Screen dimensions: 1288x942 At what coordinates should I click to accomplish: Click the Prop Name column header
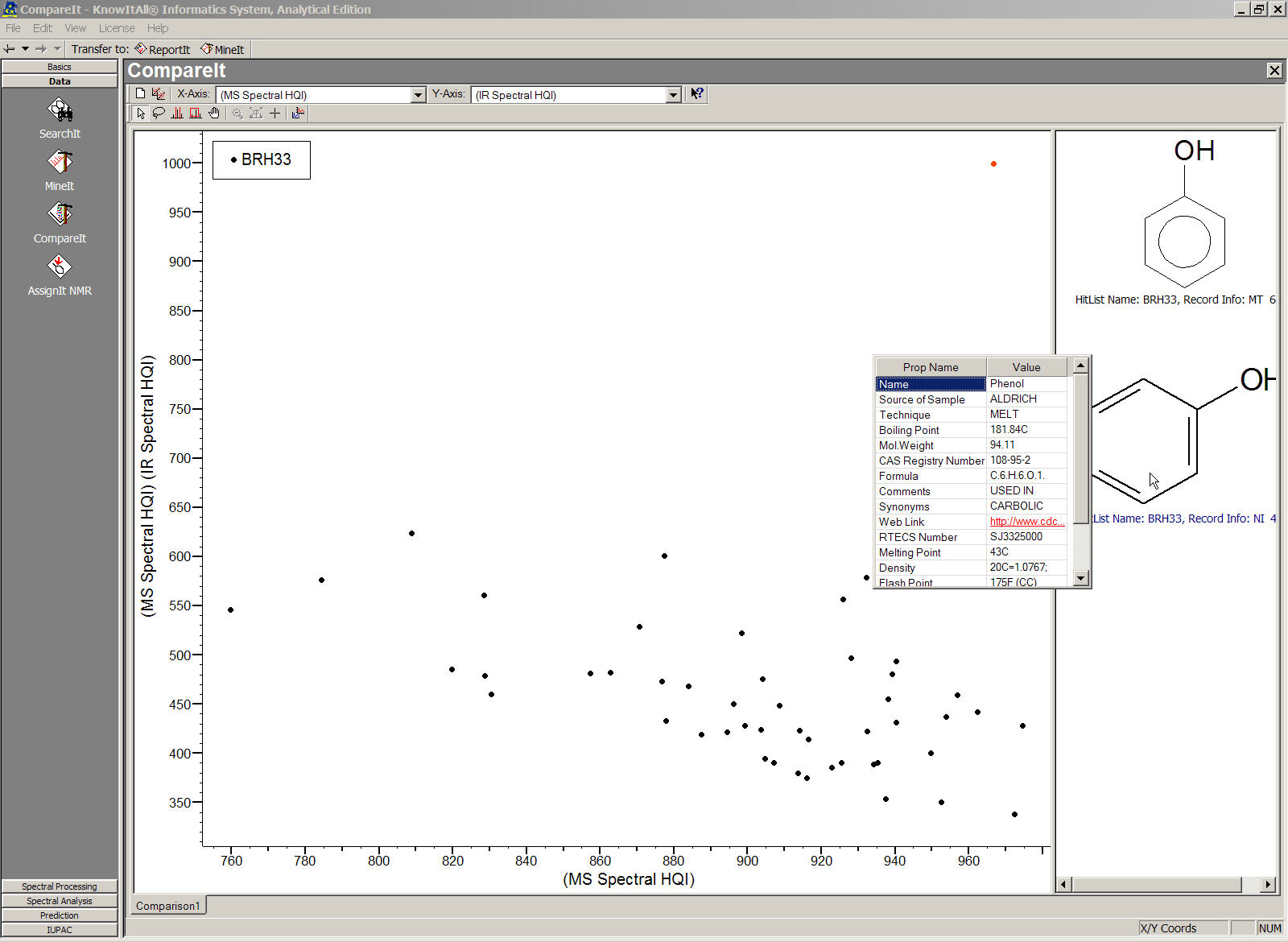point(931,367)
